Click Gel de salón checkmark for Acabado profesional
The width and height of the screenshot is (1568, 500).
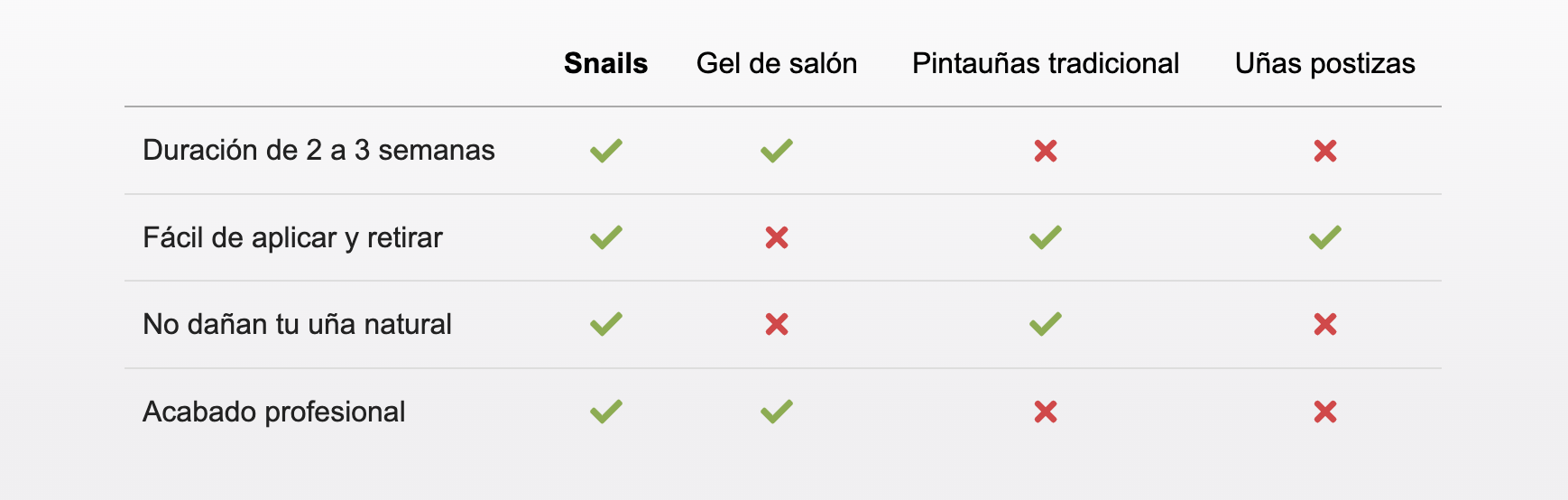click(x=777, y=412)
